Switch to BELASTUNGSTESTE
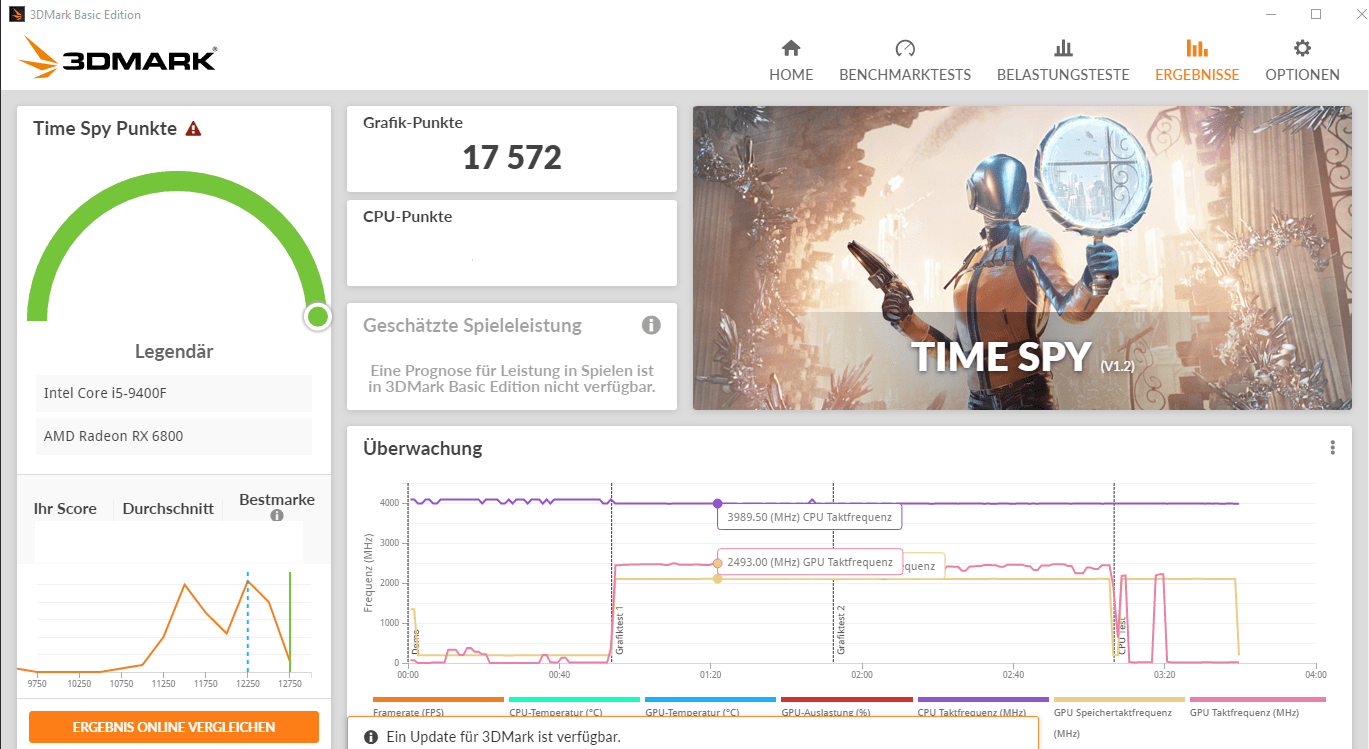This screenshot has width=1369, height=749. click(1063, 61)
